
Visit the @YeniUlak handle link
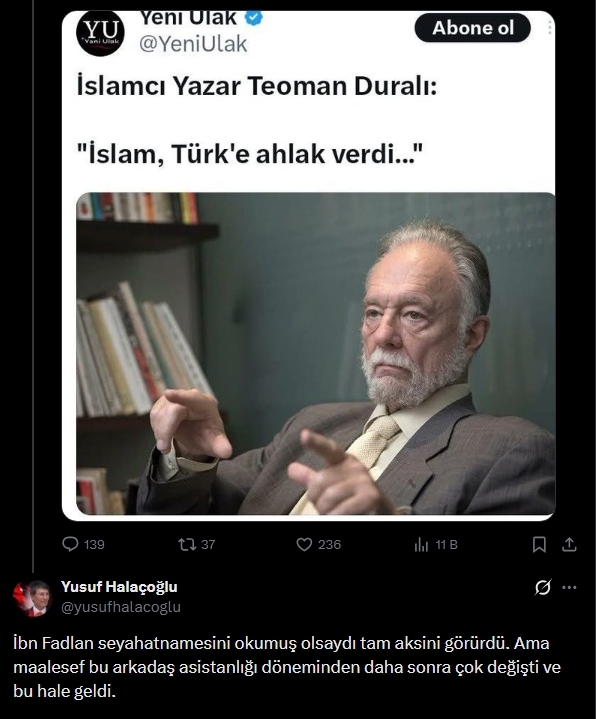click(x=193, y=44)
